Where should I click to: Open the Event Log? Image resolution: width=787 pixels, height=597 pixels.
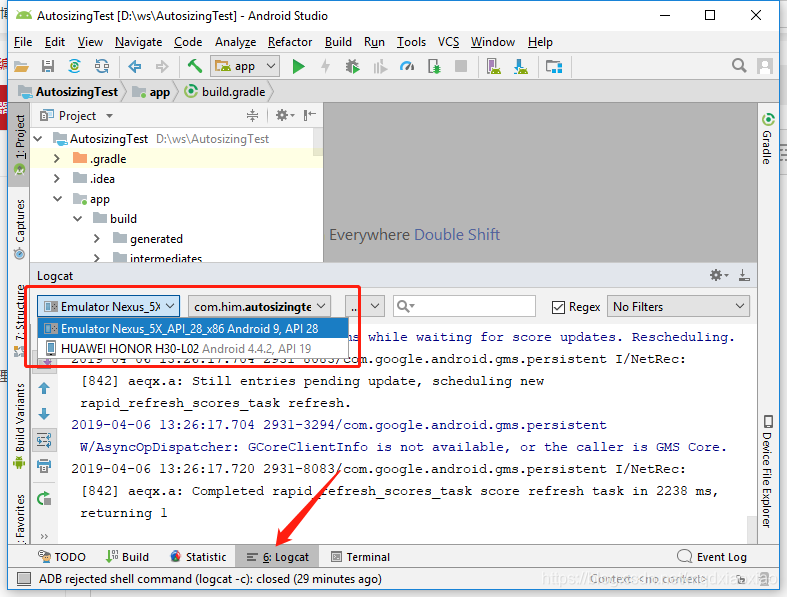712,557
